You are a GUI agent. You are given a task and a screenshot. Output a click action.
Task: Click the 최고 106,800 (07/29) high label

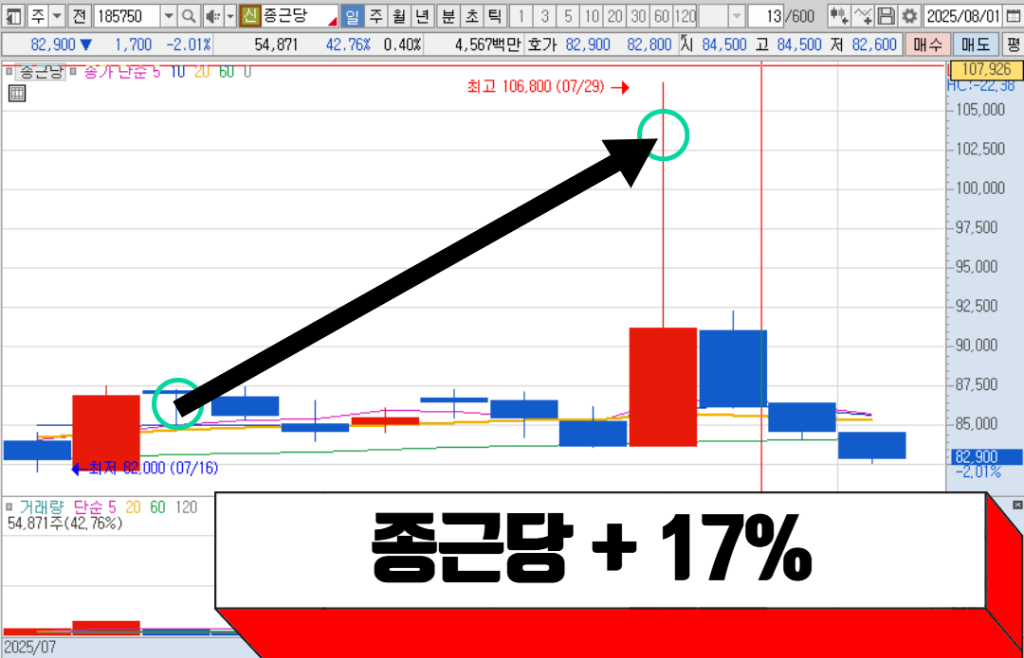coord(538,87)
